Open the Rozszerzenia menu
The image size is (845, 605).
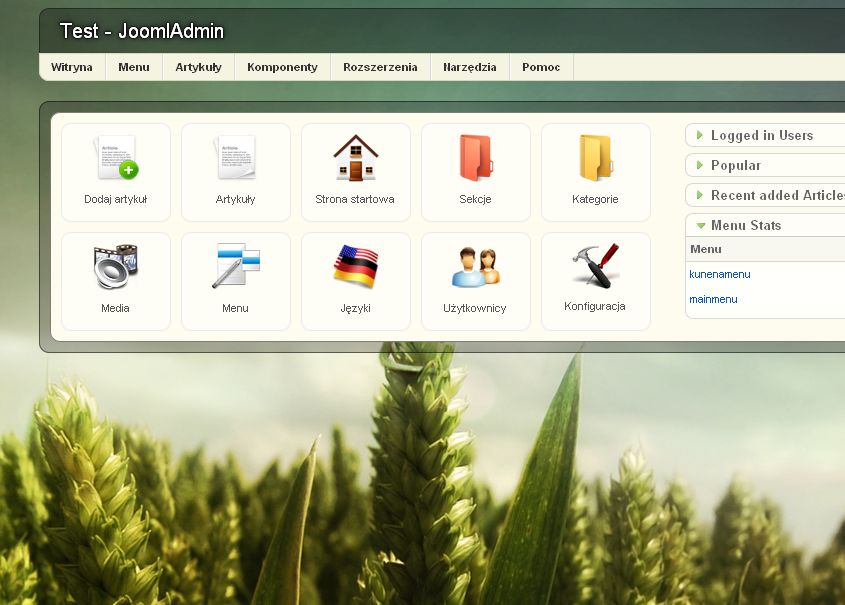pyautogui.click(x=380, y=67)
